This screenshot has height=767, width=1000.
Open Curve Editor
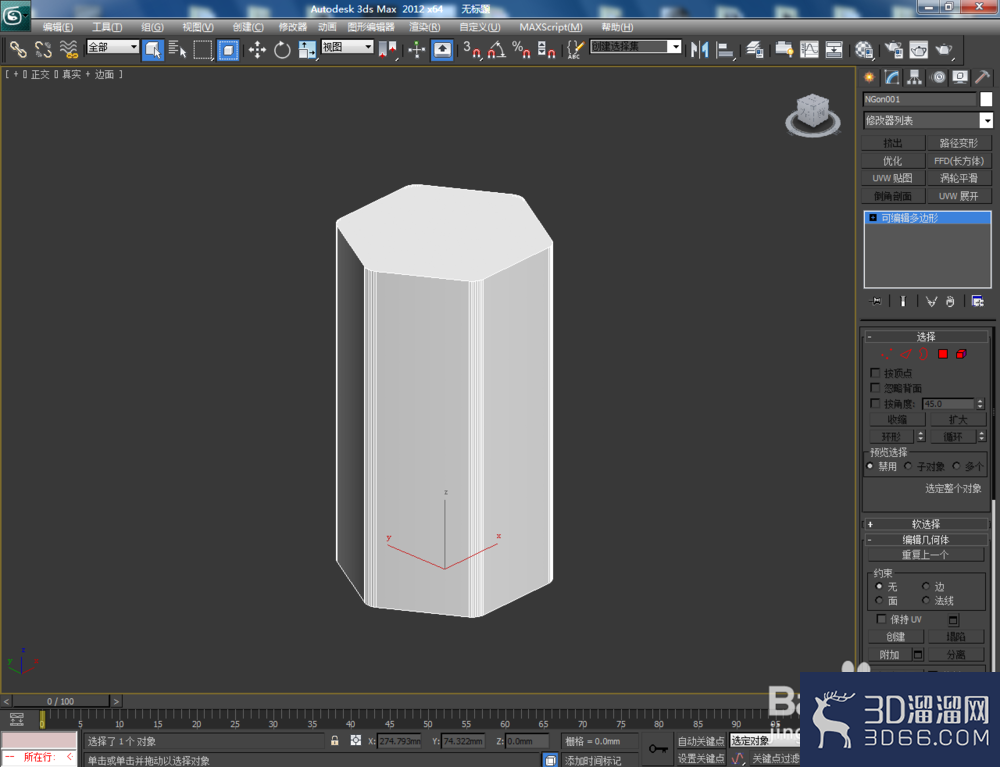click(809, 49)
